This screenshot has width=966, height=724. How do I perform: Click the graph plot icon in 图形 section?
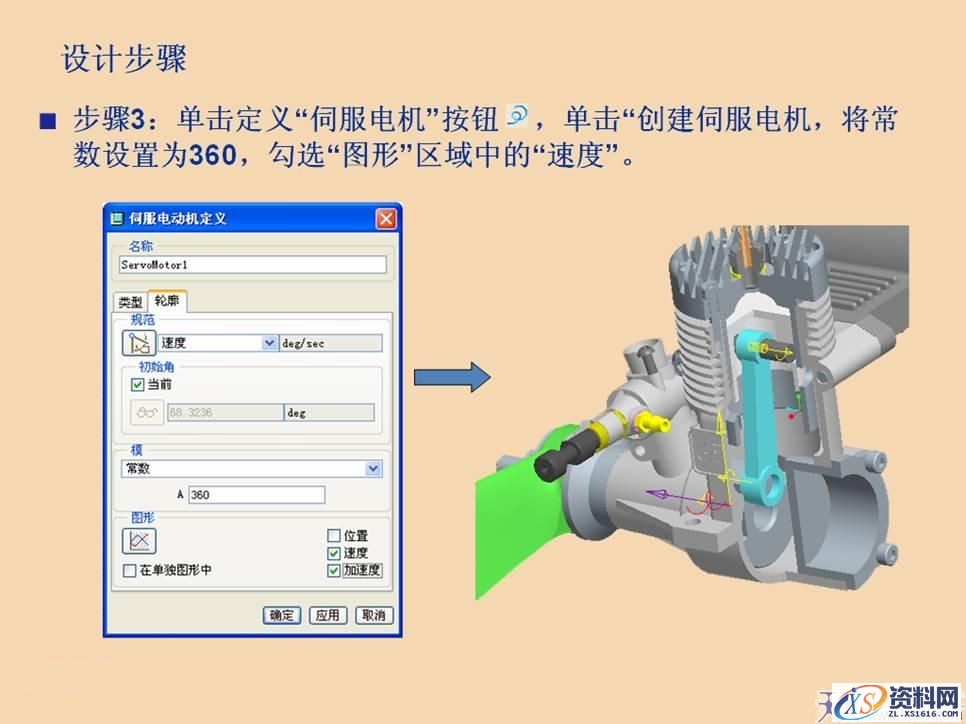pyautogui.click(x=138, y=538)
